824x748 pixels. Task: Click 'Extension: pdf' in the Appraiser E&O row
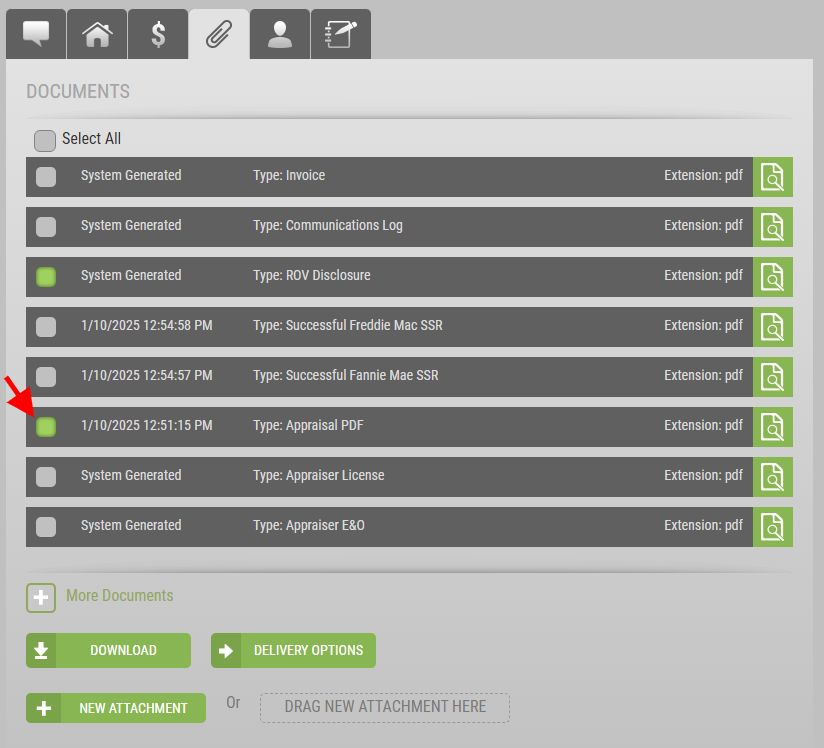pyautogui.click(x=703, y=525)
